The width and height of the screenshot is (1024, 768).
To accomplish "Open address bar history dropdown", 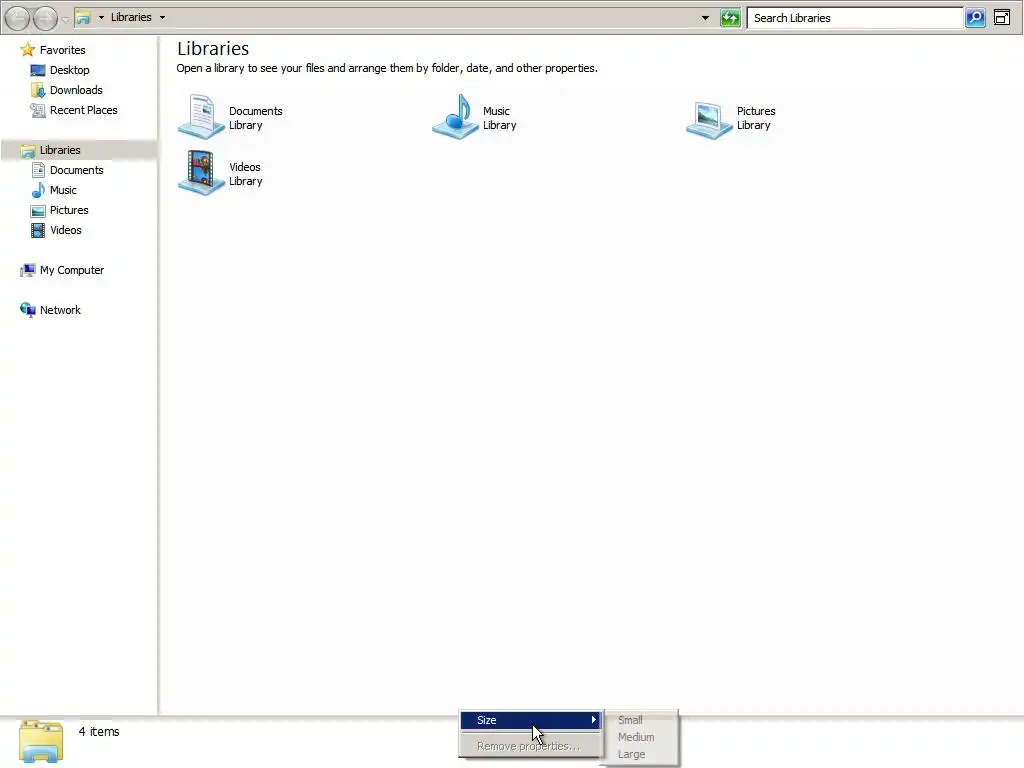I will coord(705,18).
